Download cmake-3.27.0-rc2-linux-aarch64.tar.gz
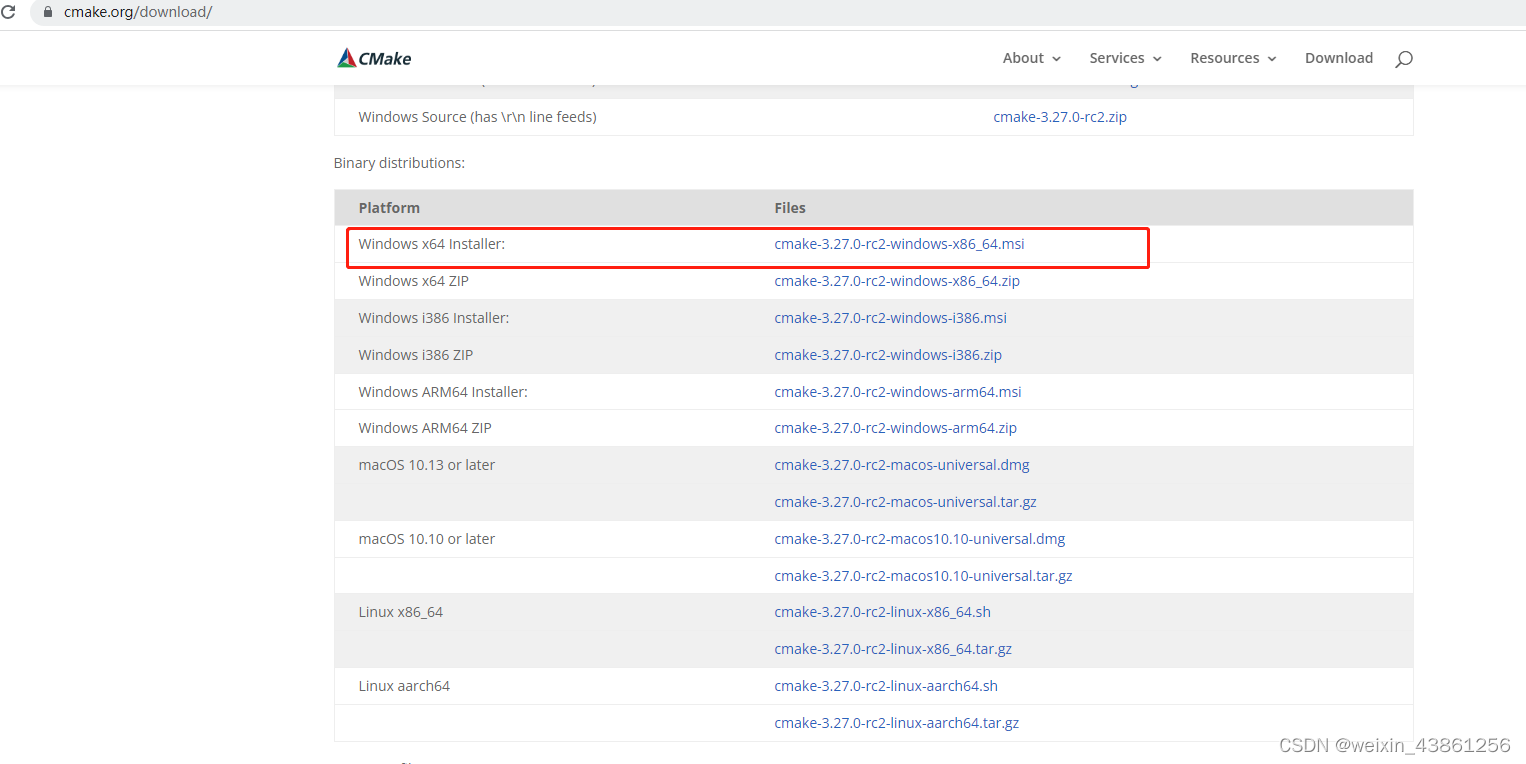 pyautogui.click(x=897, y=723)
